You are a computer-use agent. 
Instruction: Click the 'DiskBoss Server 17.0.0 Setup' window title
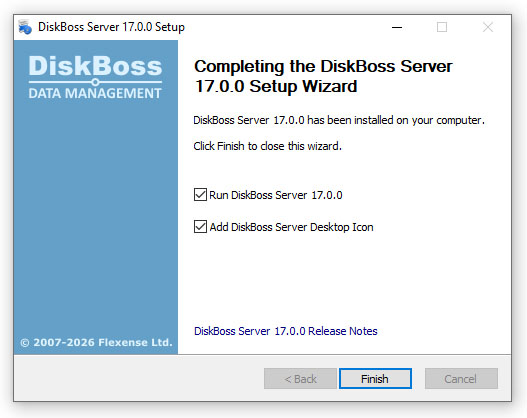tap(111, 27)
